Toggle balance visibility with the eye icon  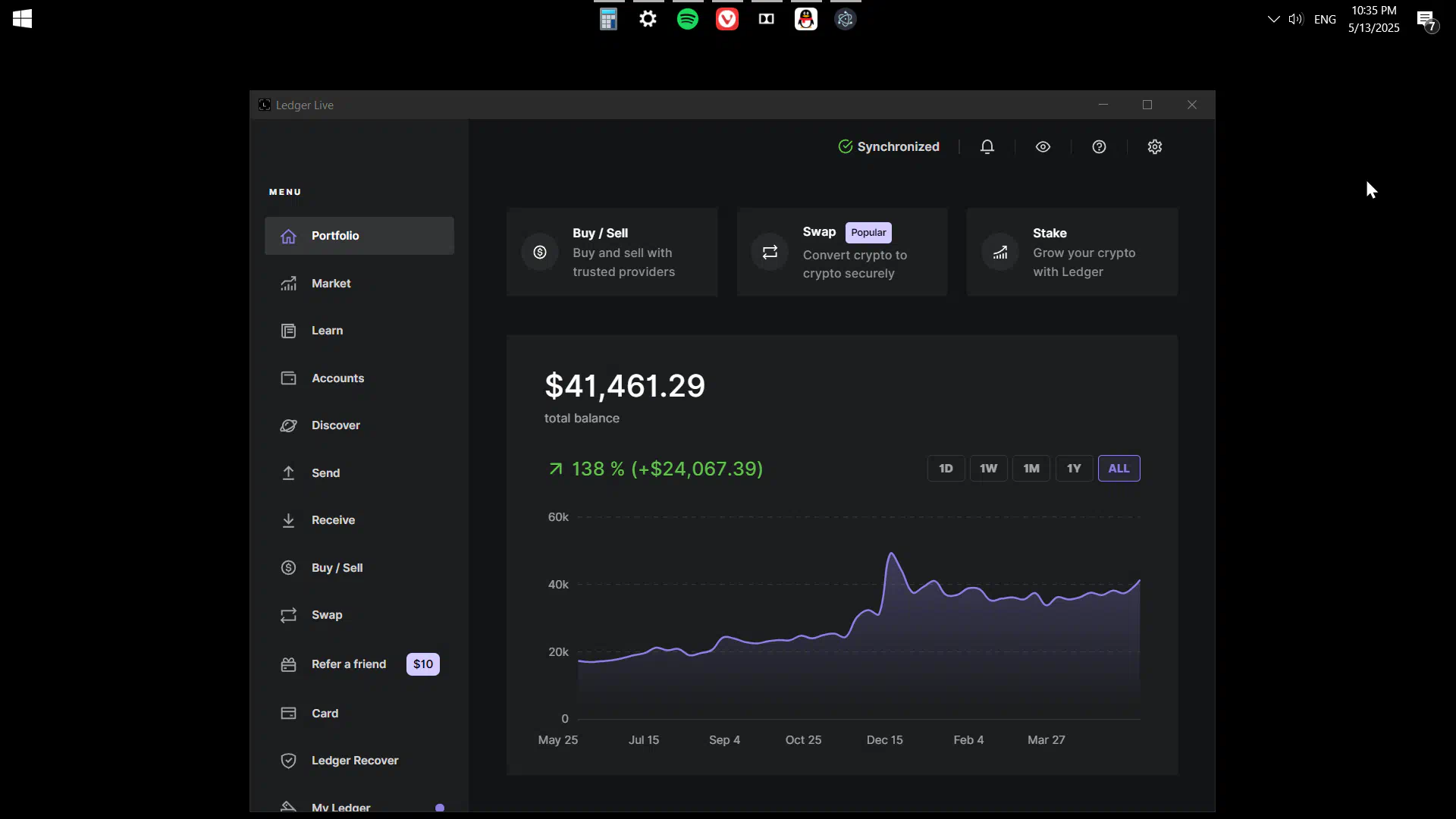(x=1043, y=147)
